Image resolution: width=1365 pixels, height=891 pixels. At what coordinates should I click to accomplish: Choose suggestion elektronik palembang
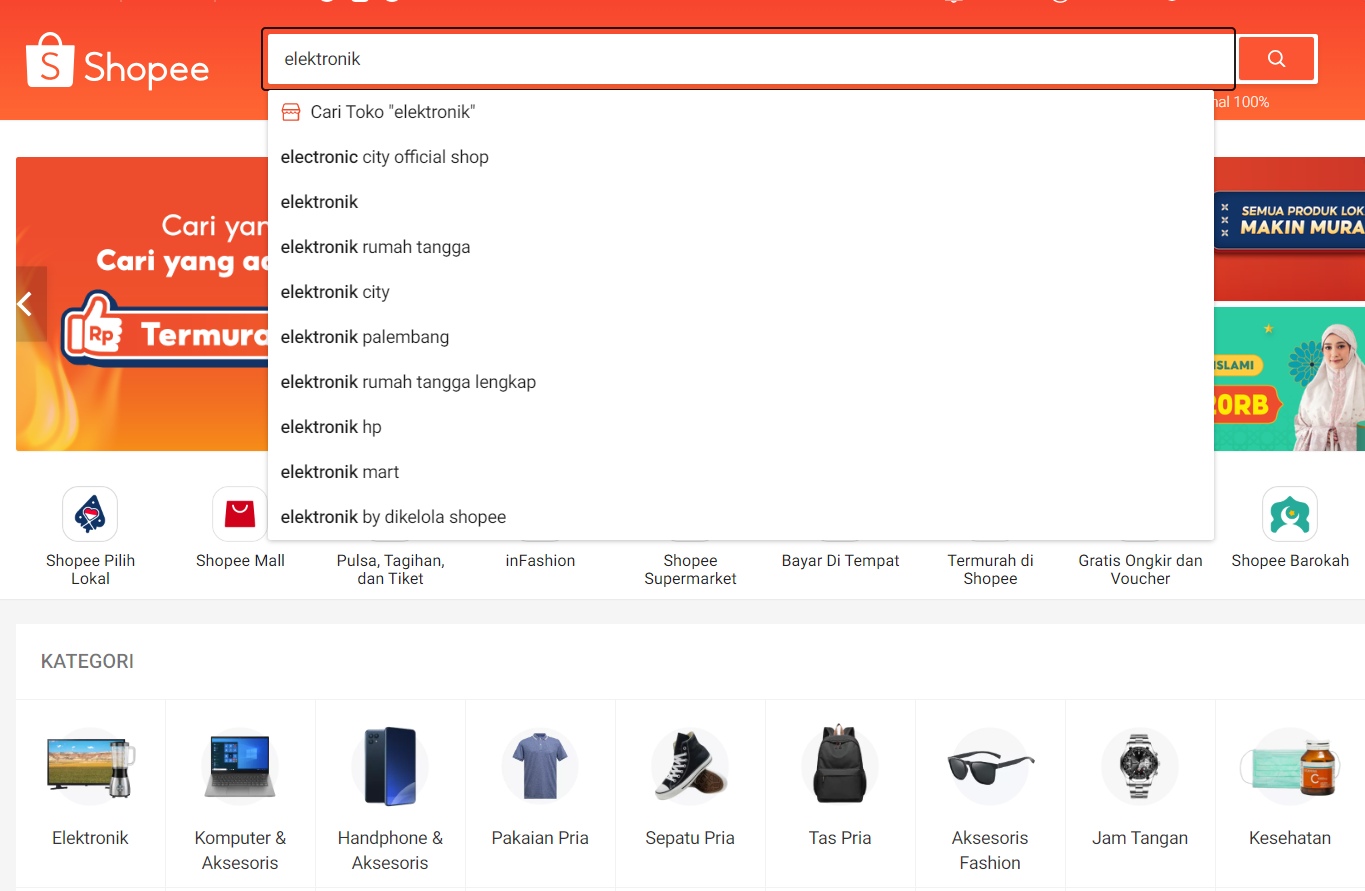[x=741, y=337]
